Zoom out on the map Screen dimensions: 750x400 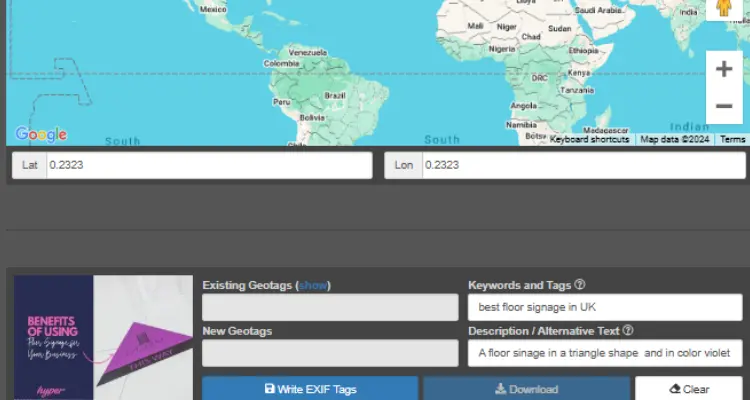pyautogui.click(x=724, y=106)
